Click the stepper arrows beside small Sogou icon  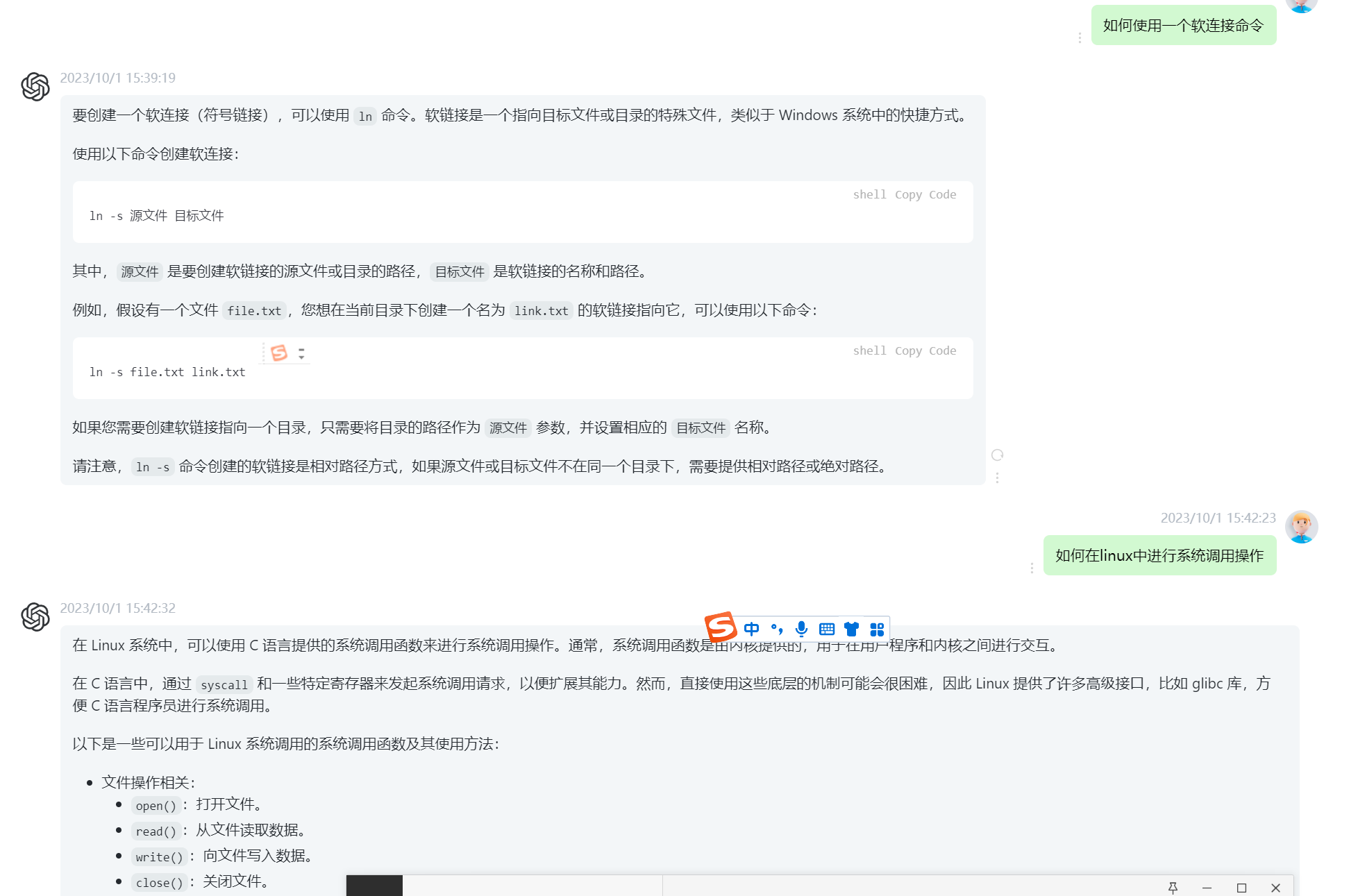pos(301,353)
